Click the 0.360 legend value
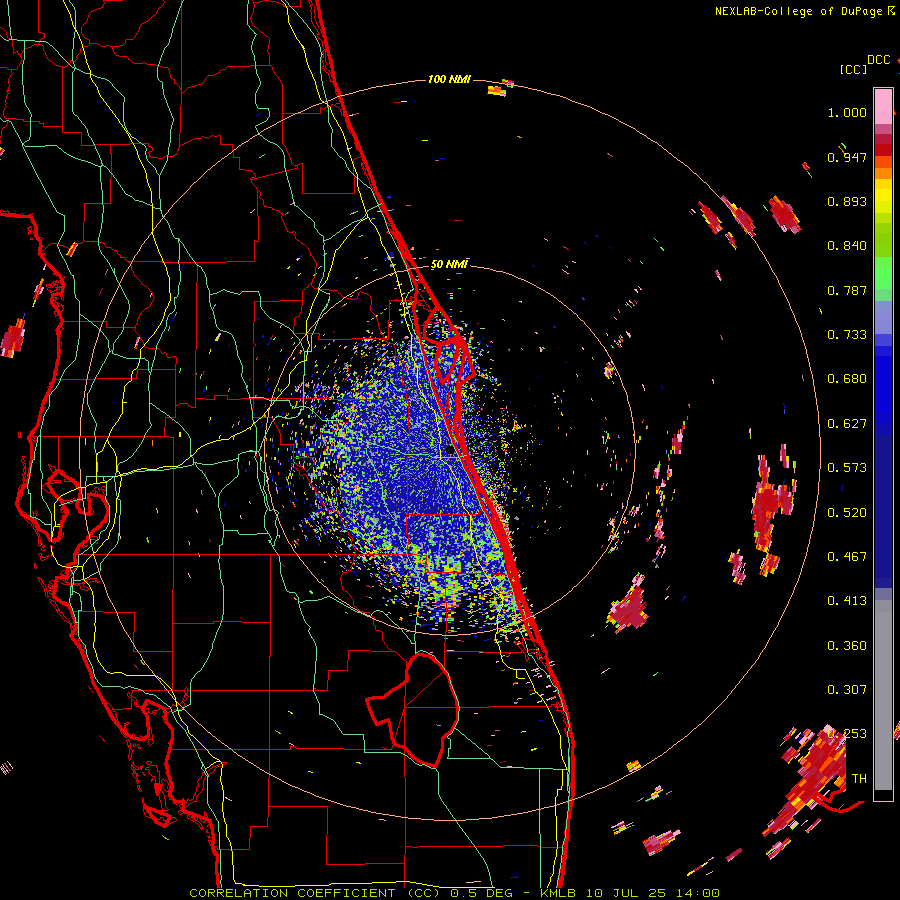This screenshot has height=900, width=900. [x=847, y=646]
